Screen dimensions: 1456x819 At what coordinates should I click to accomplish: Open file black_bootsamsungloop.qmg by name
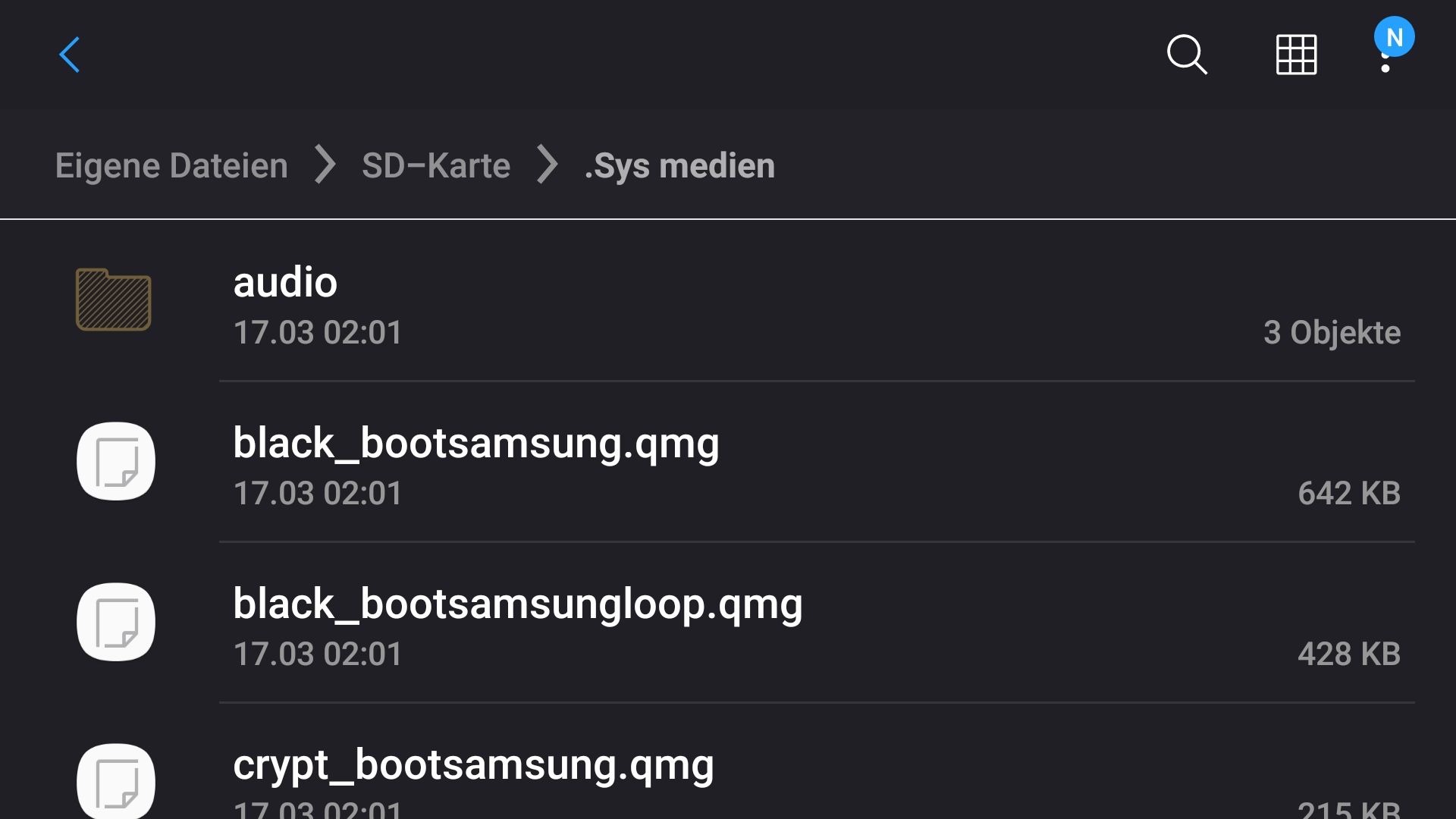click(518, 604)
